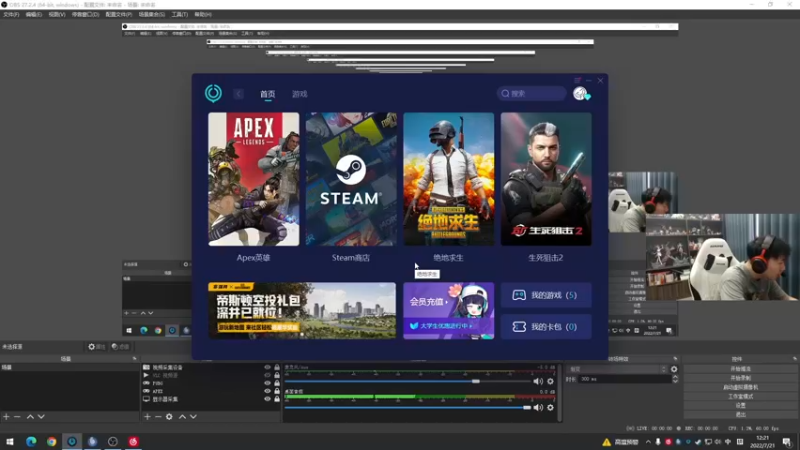The height and width of the screenshot is (450, 800).
Task: Open the Steam商店 card
Action: [351, 179]
